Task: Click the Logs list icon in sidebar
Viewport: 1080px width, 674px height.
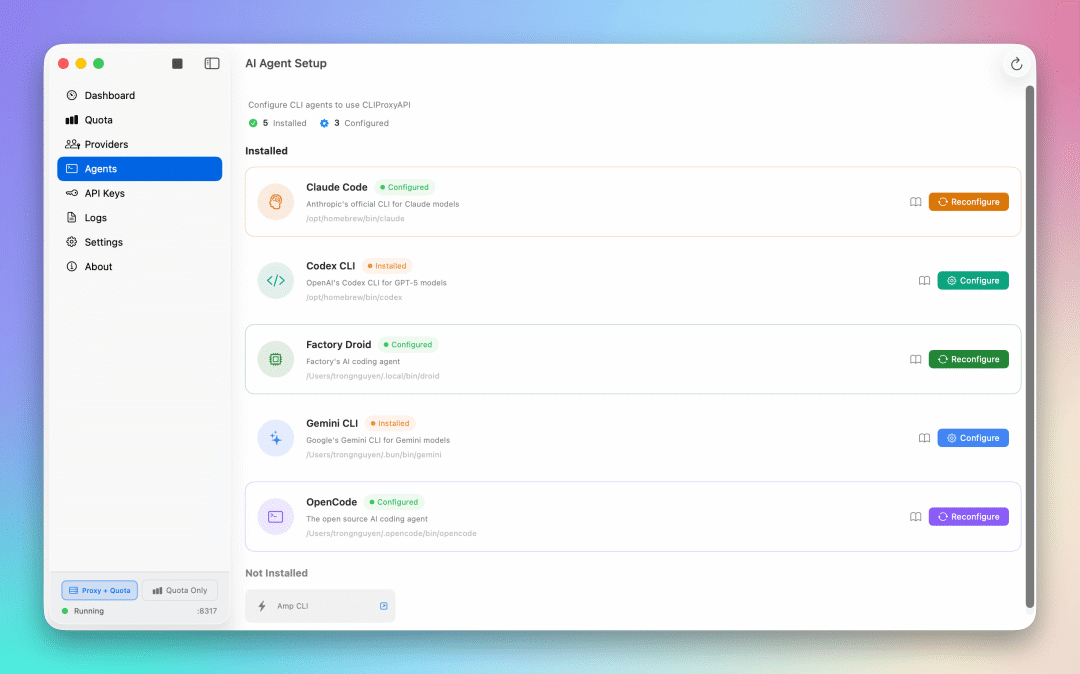Action: 71,217
